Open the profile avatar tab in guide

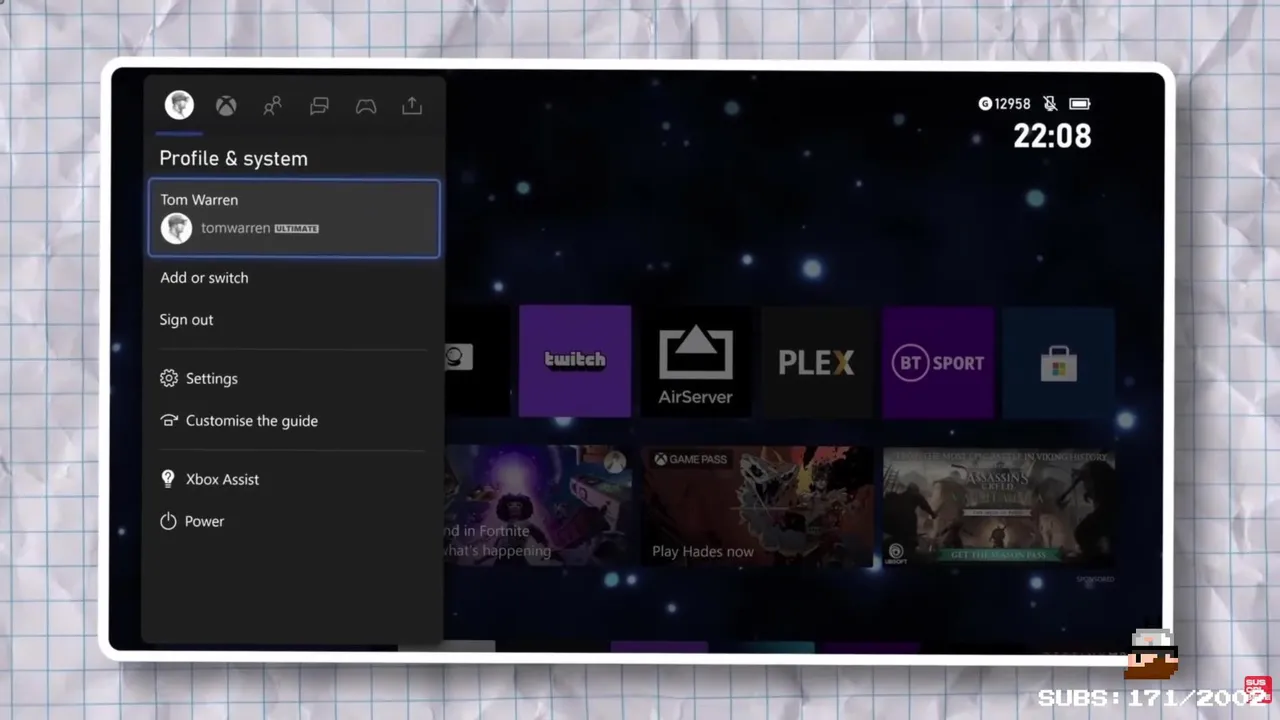(x=179, y=105)
